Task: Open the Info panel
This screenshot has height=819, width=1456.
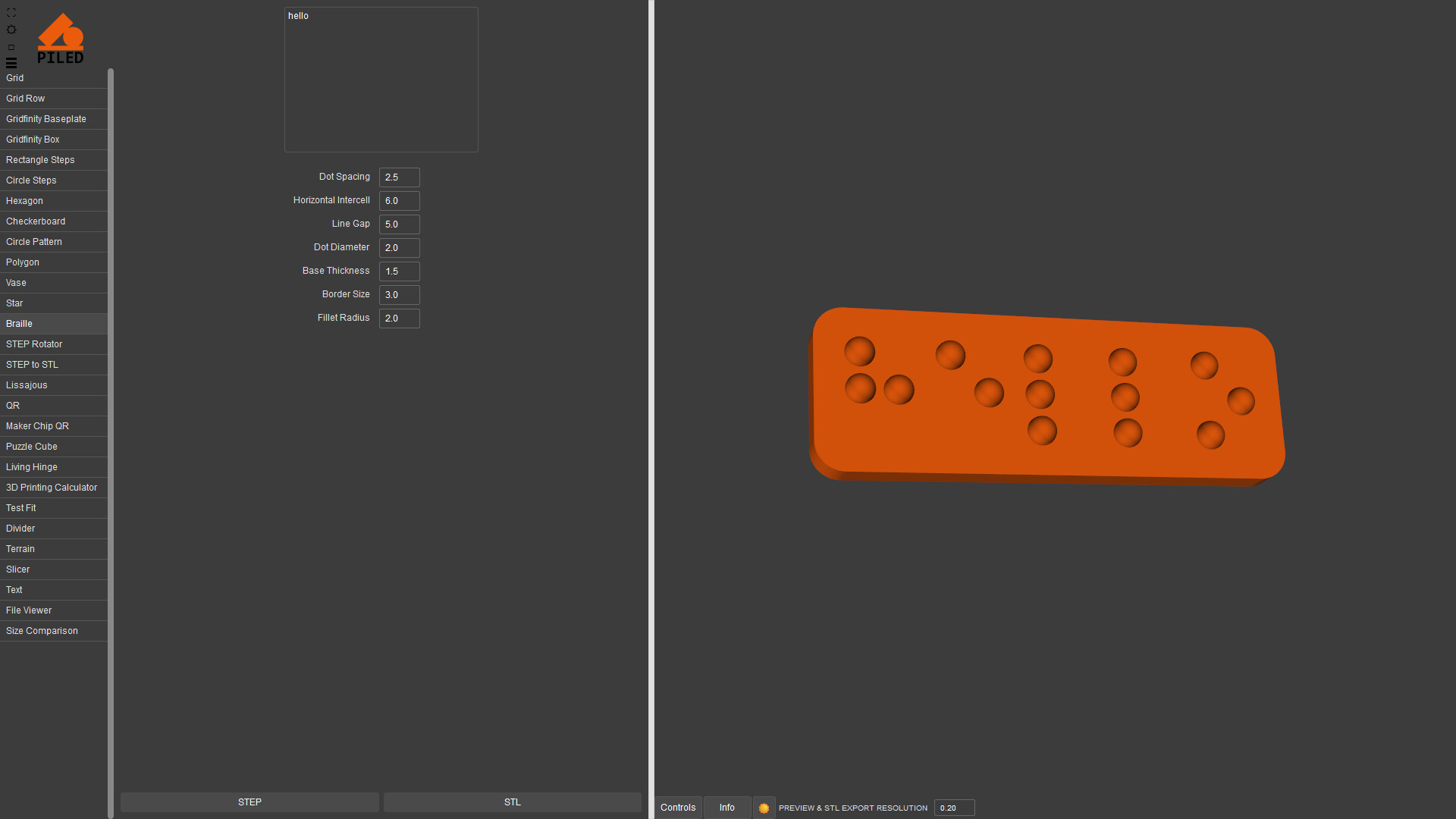Action: coord(726,808)
